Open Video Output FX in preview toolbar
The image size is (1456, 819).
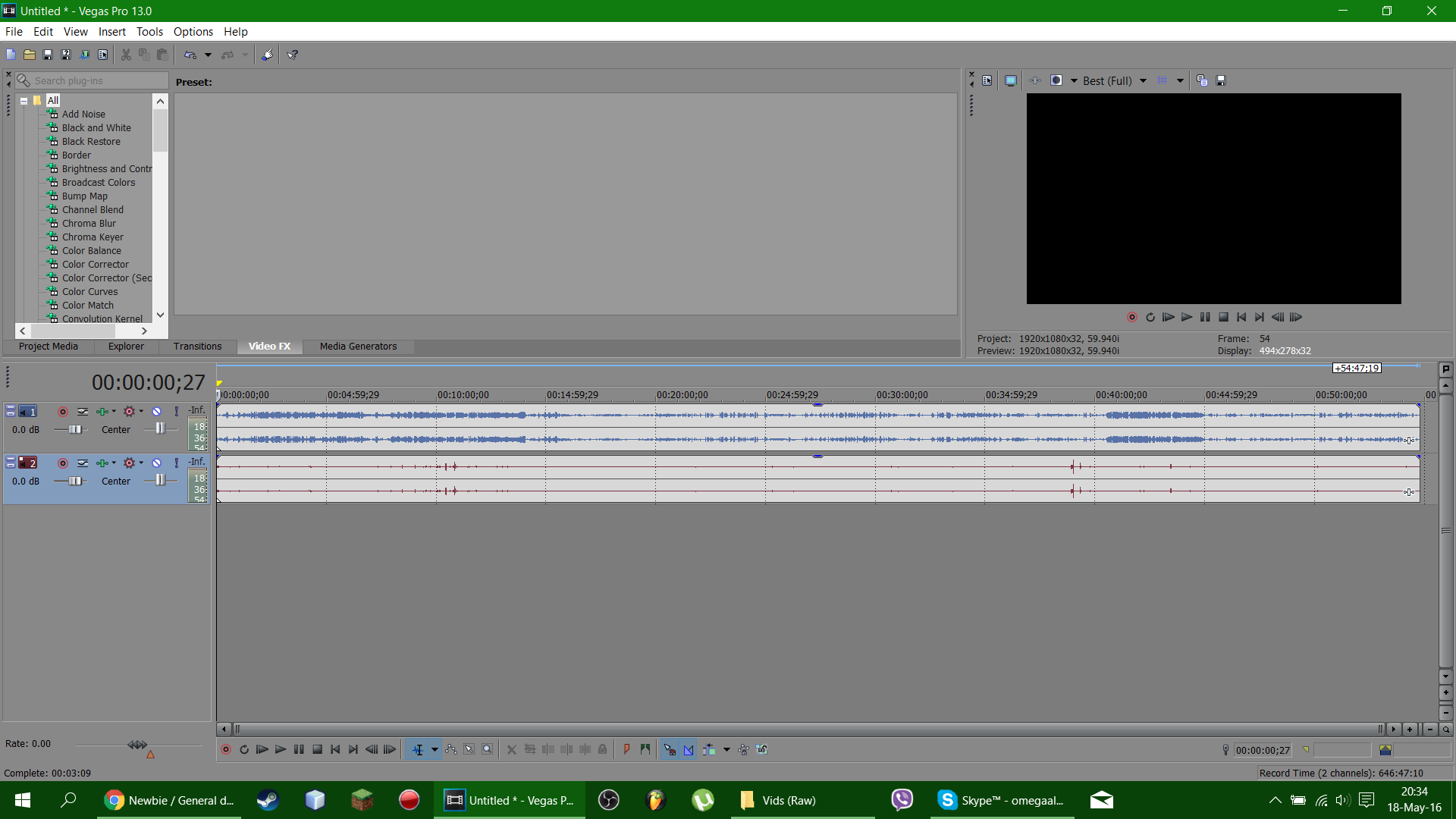tap(1035, 80)
